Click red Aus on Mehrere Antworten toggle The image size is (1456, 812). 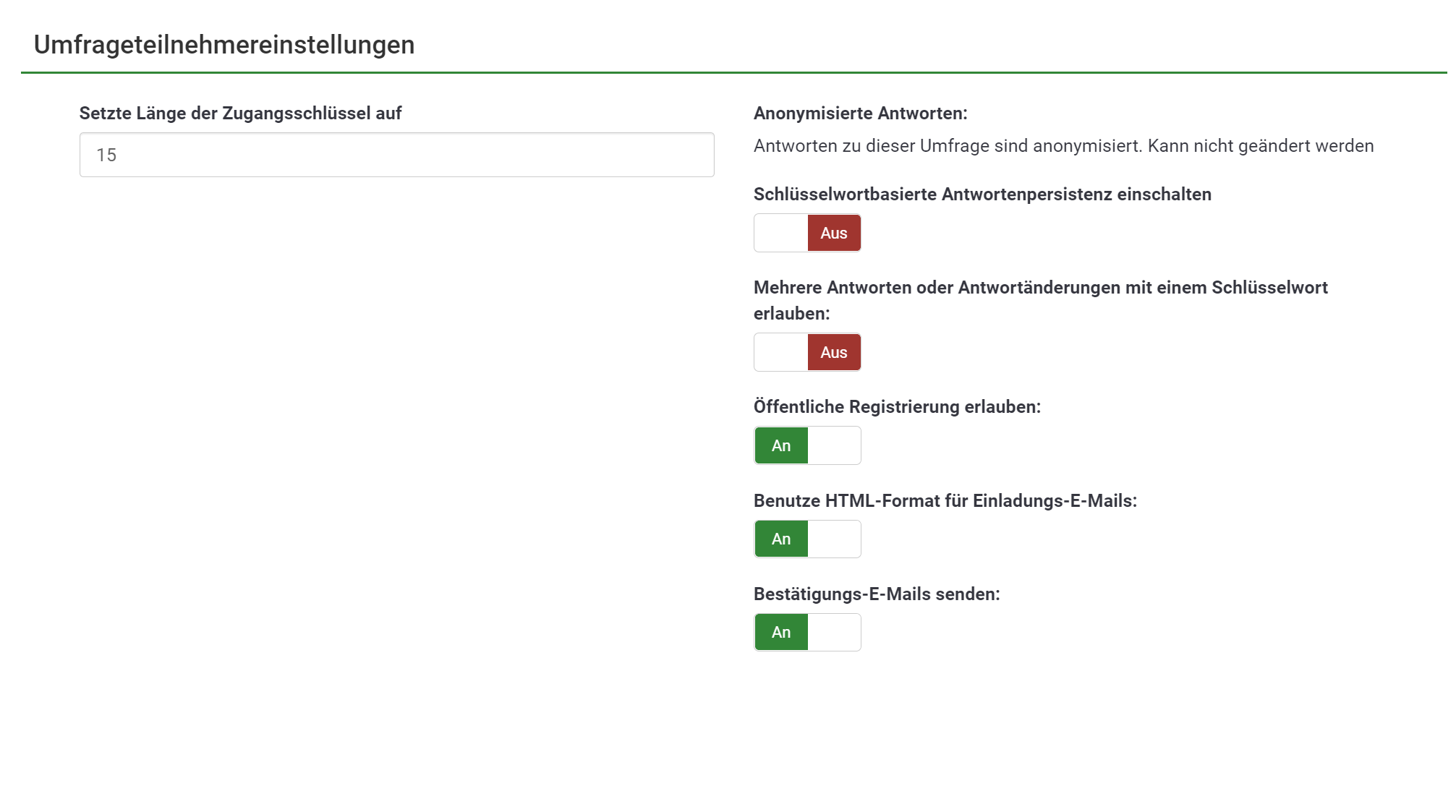834,352
